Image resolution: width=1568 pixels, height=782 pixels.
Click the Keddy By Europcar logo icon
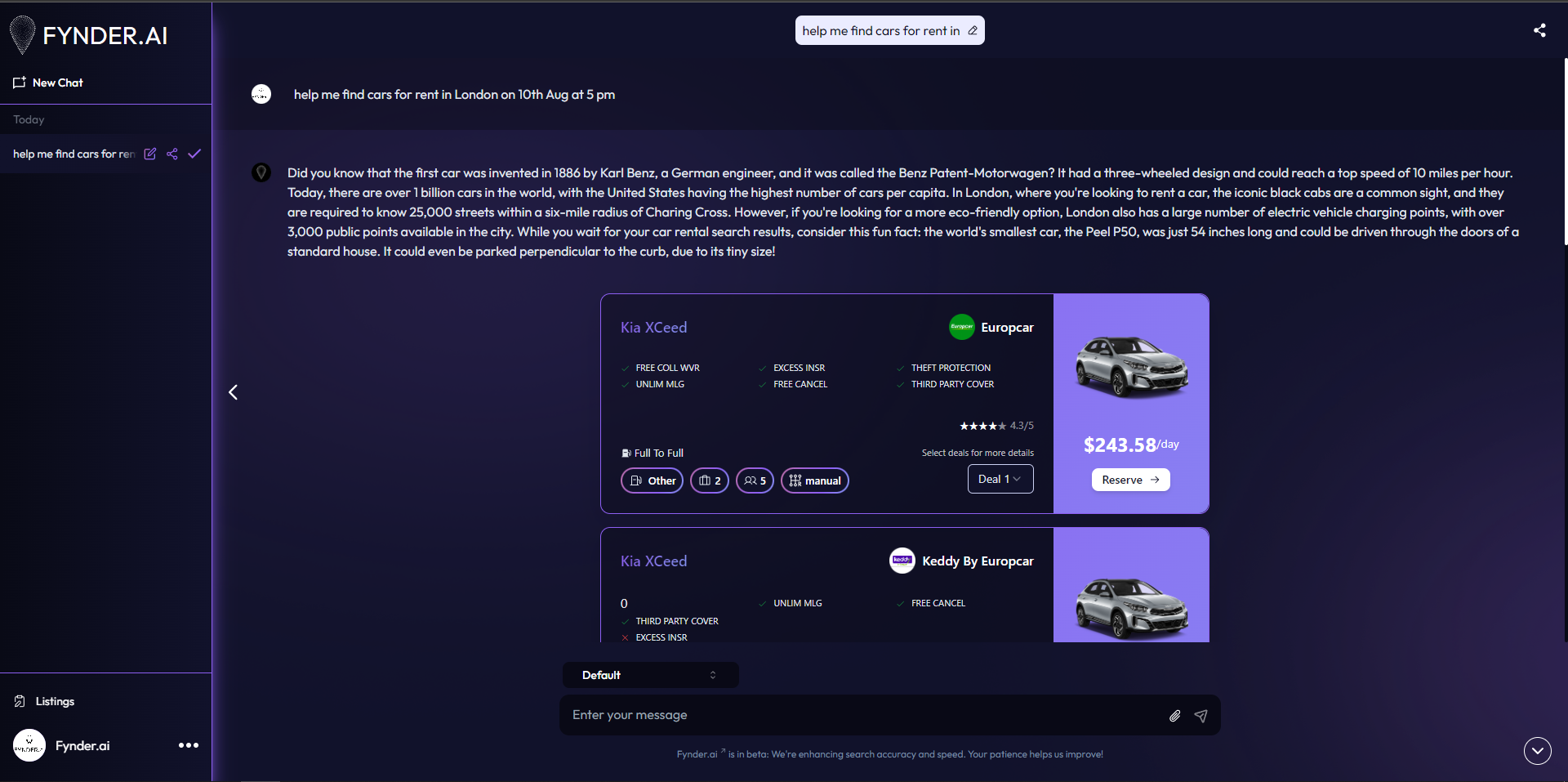pos(902,561)
